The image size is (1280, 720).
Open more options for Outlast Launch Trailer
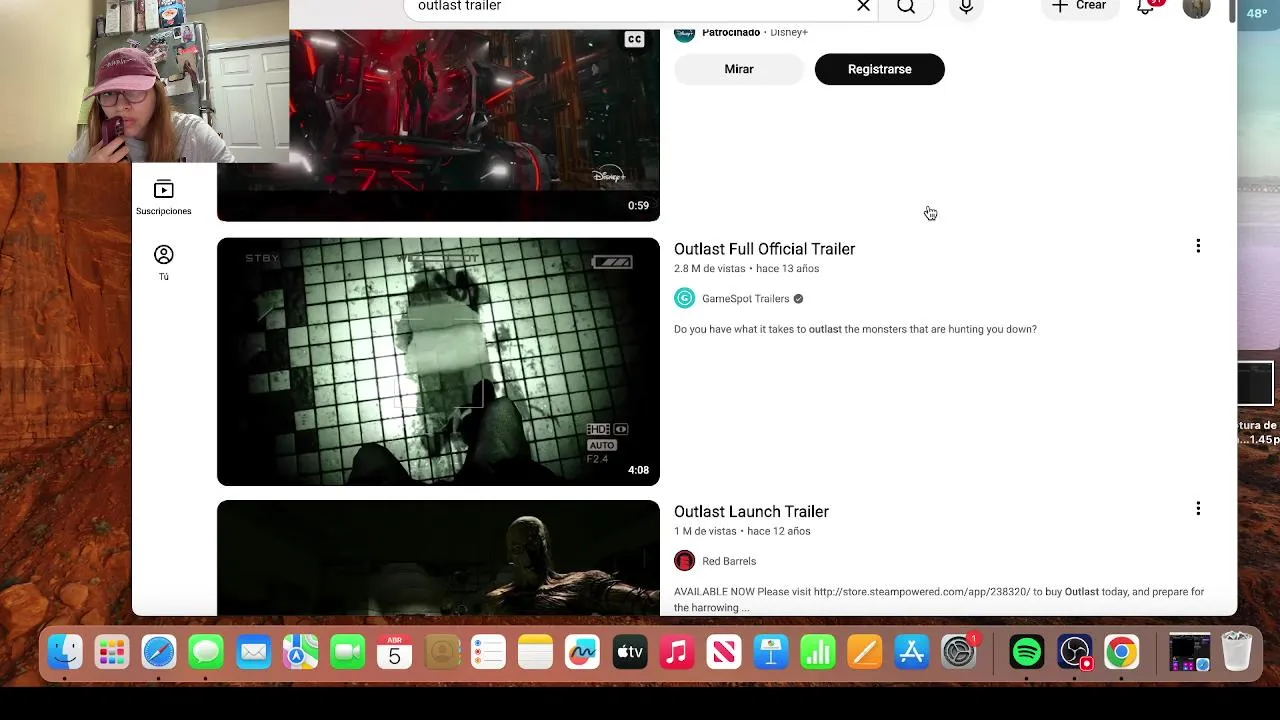(x=1198, y=509)
